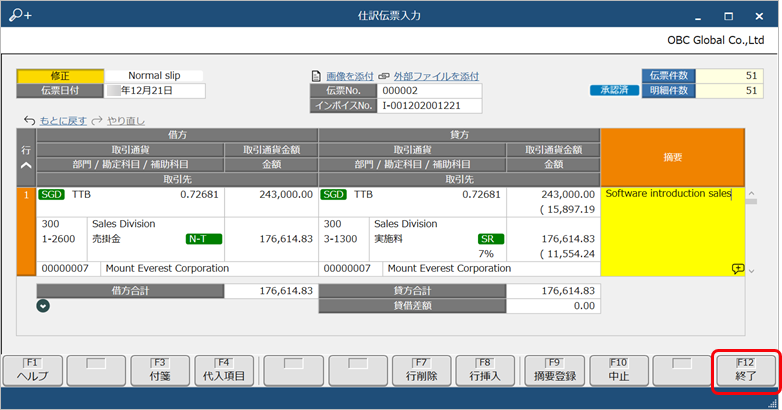This screenshot has width=782, height=410.
Task: Open 画像を添付 link
Action: [350, 76]
